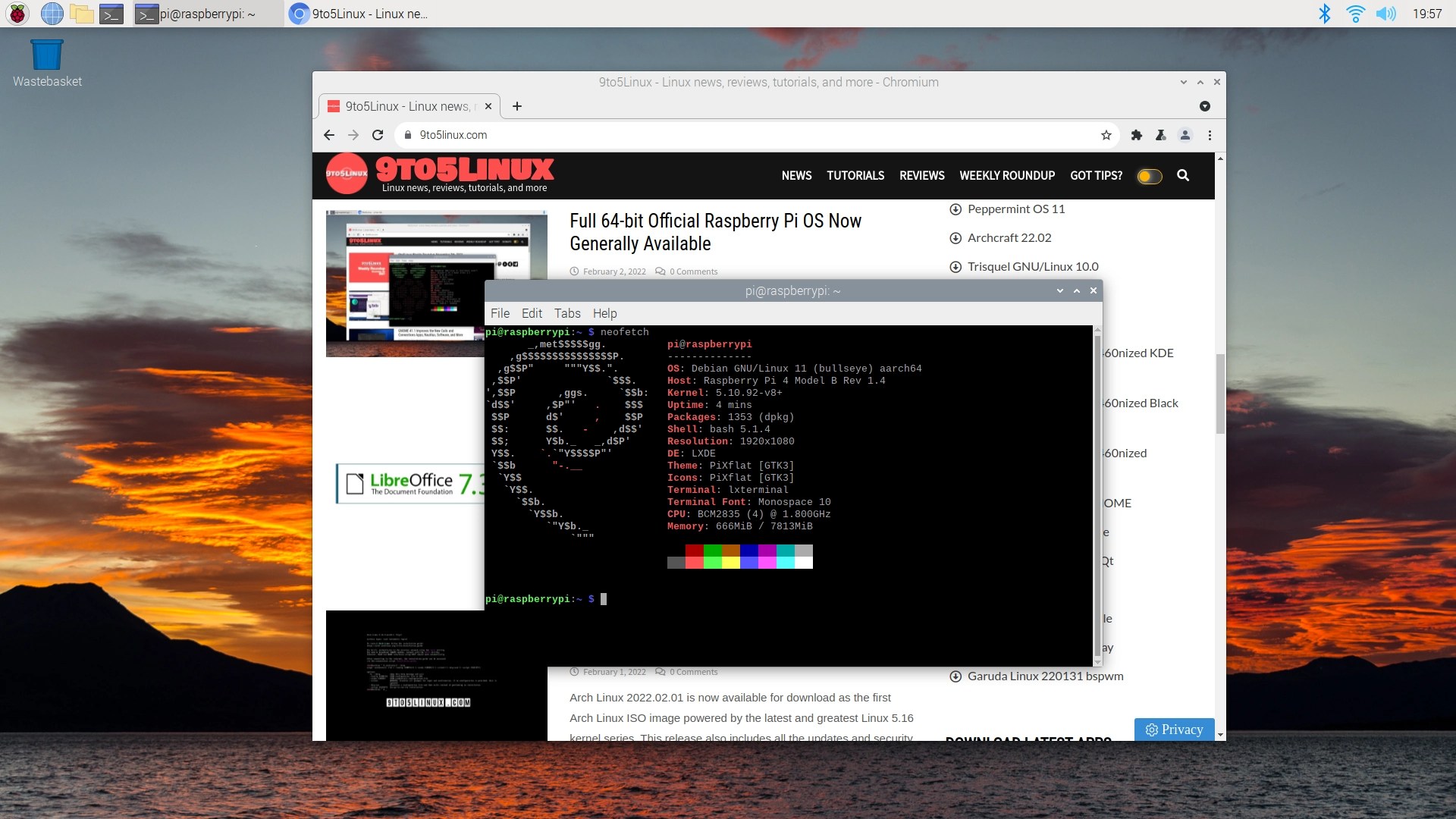The height and width of the screenshot is (819, 1456).
Task: Select the TUTORIALS nav item
Action: tap(855, 175)
